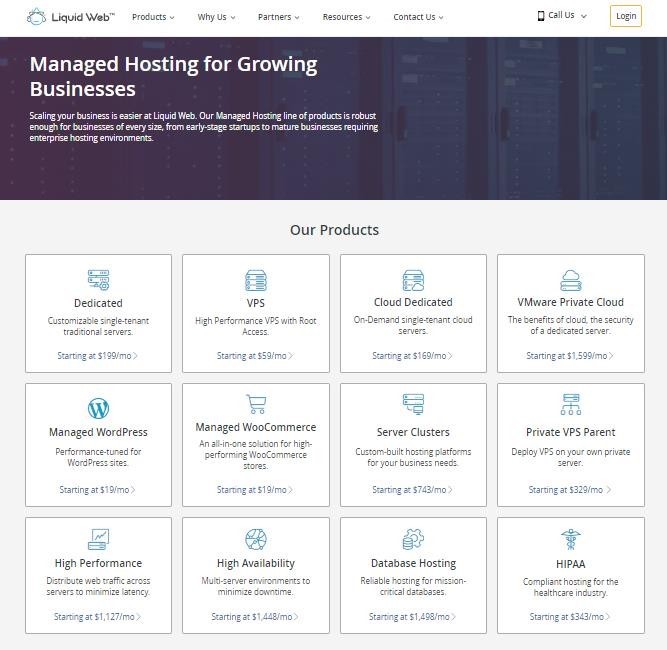The width and height of the screenshot is (667, 650).
Task: Open High Performance Starting at $1,127/mo link
Action: [97, 616]
